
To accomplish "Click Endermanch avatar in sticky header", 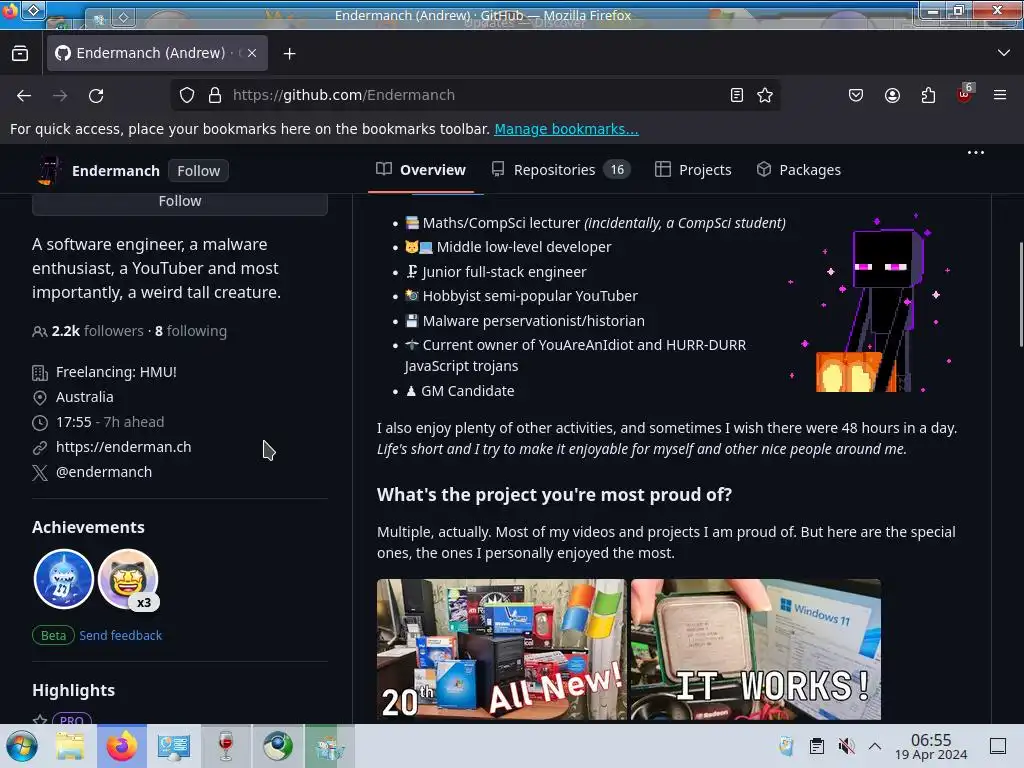I will tap(49, 171).
